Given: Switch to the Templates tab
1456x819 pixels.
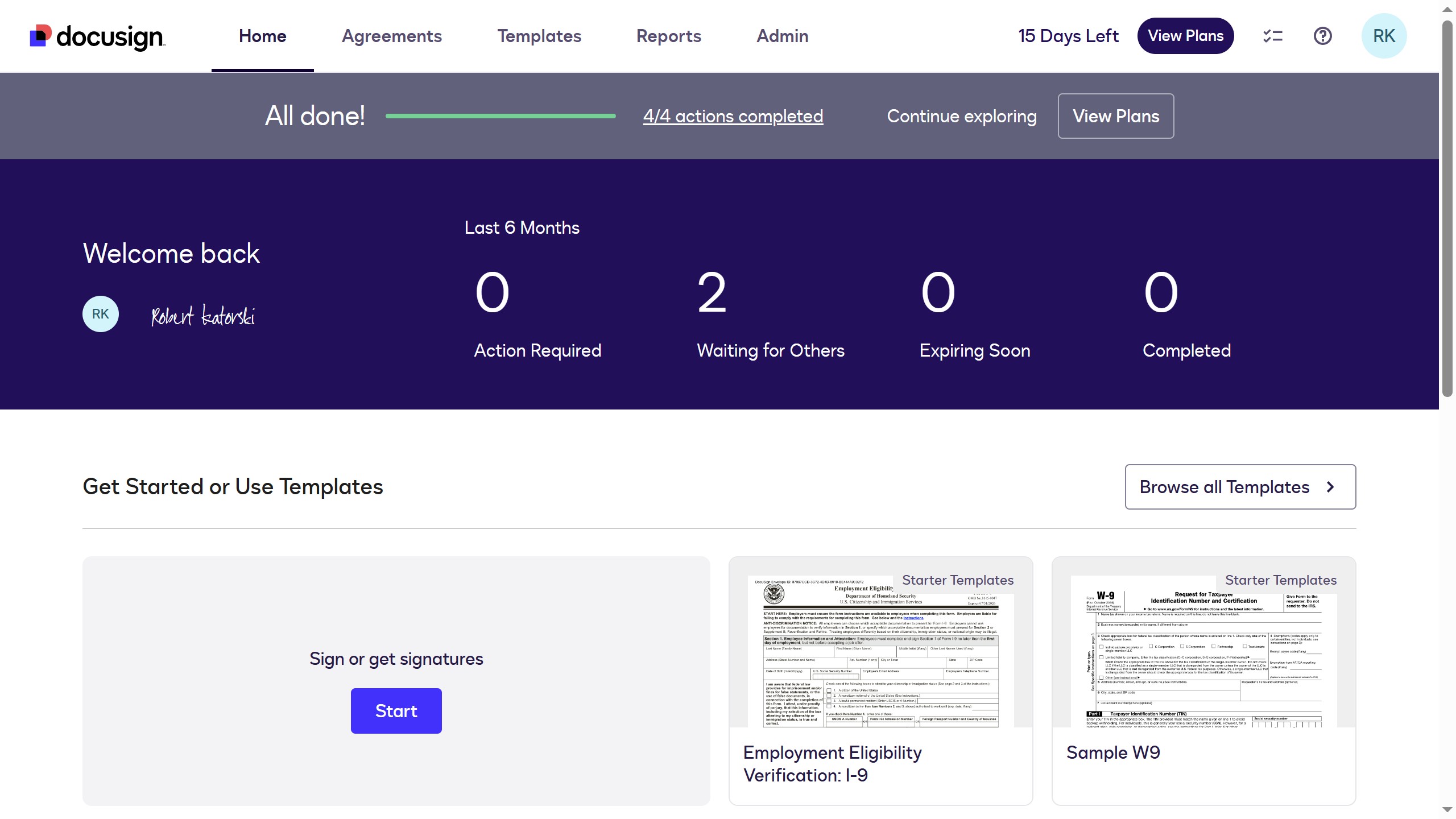Looking at the screenshot, I should pos(539,36).
